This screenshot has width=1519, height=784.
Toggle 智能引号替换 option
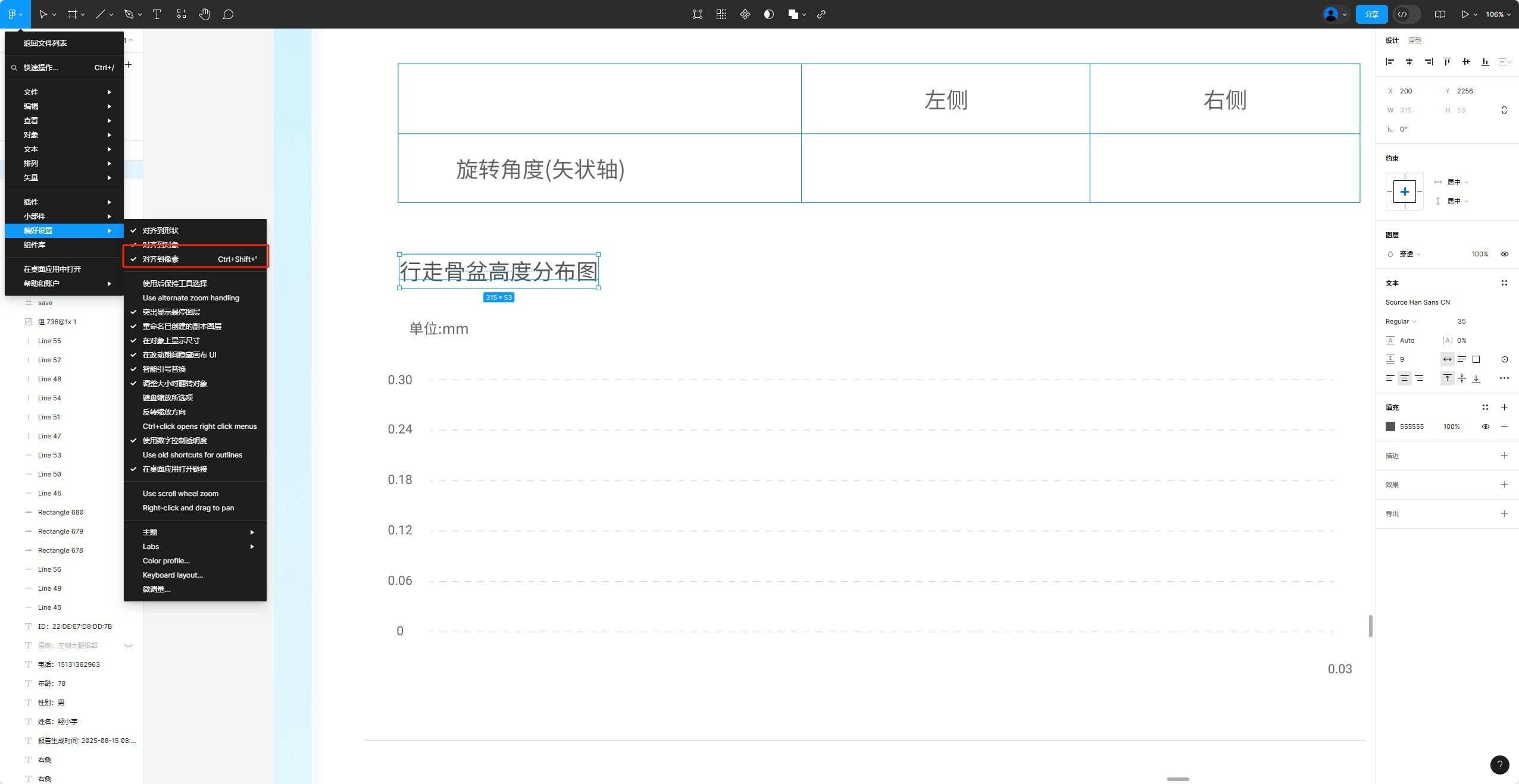point(195,369)
